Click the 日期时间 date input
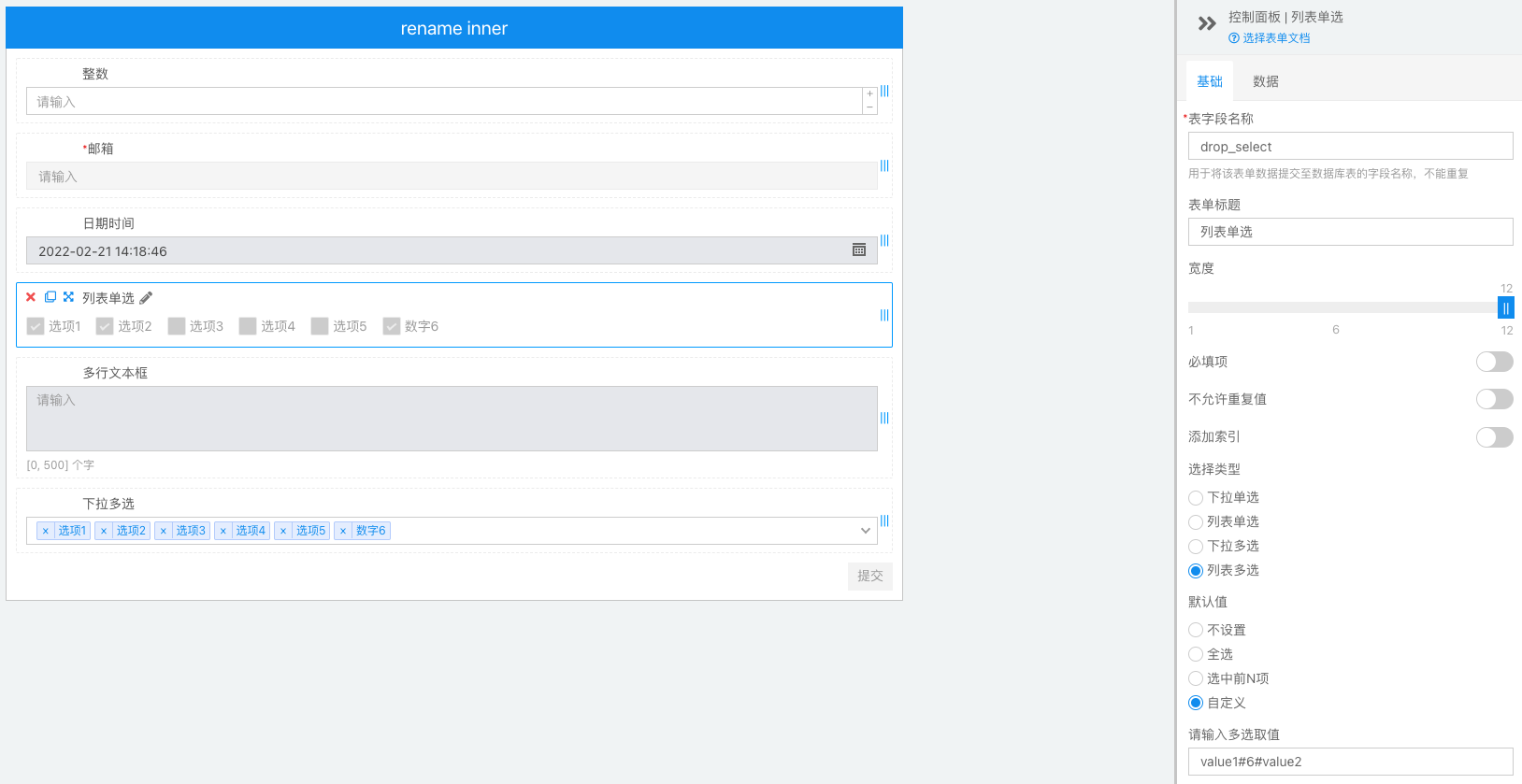The image size is (1522, 784). click(x=452, y=250)
